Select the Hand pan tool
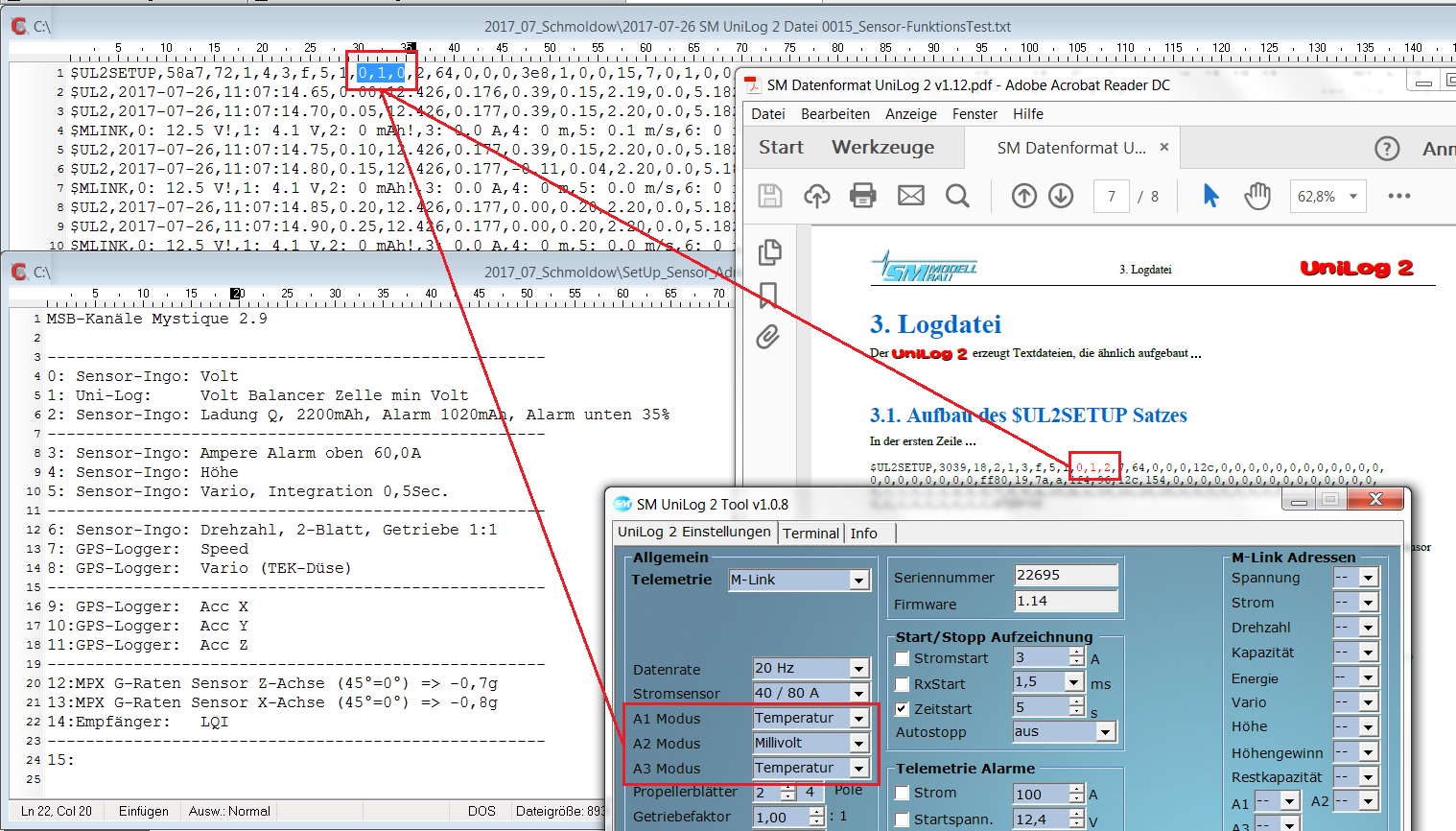 1256,196
